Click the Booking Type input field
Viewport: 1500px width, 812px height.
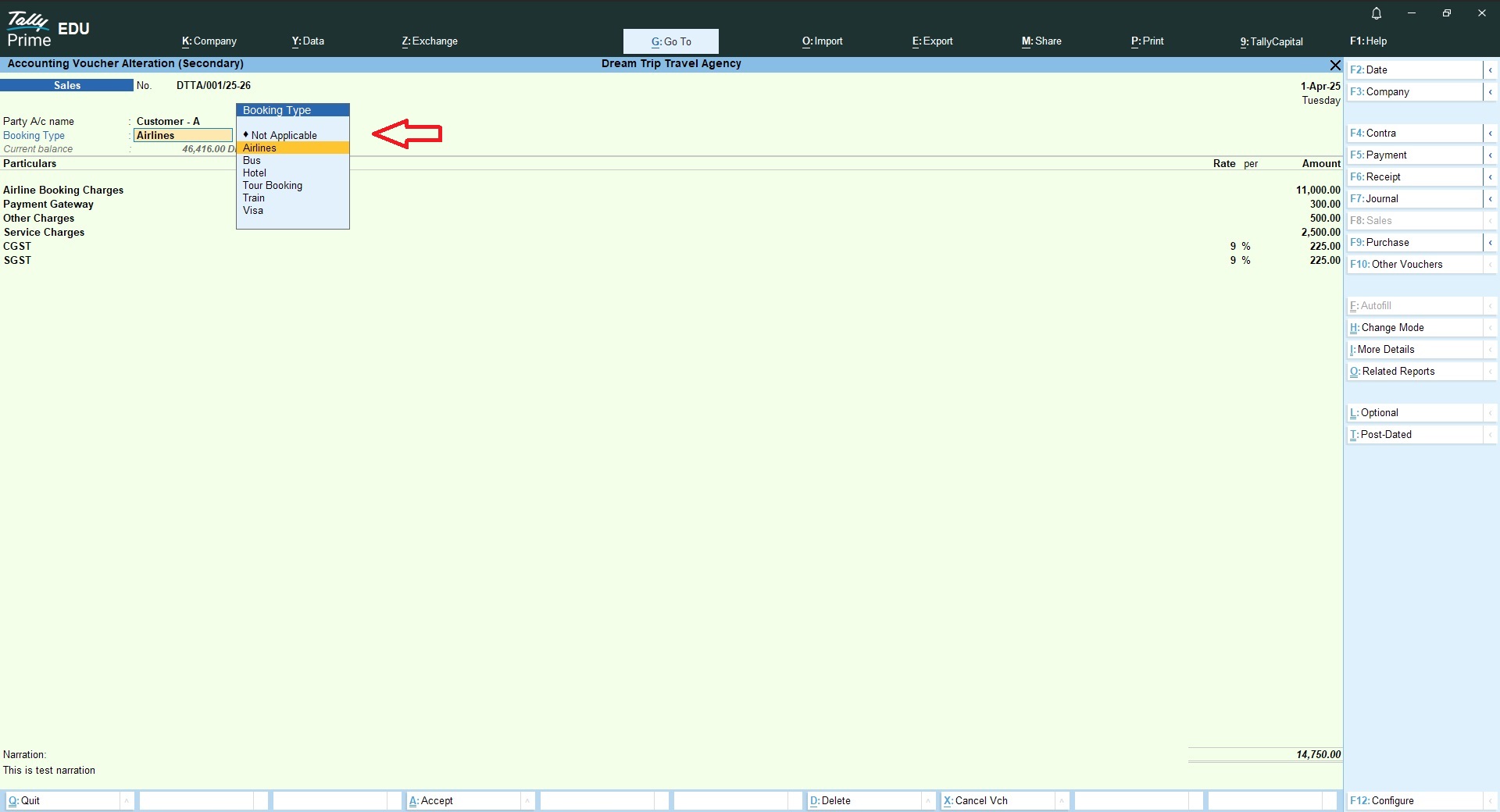click(x=183, y=136)
